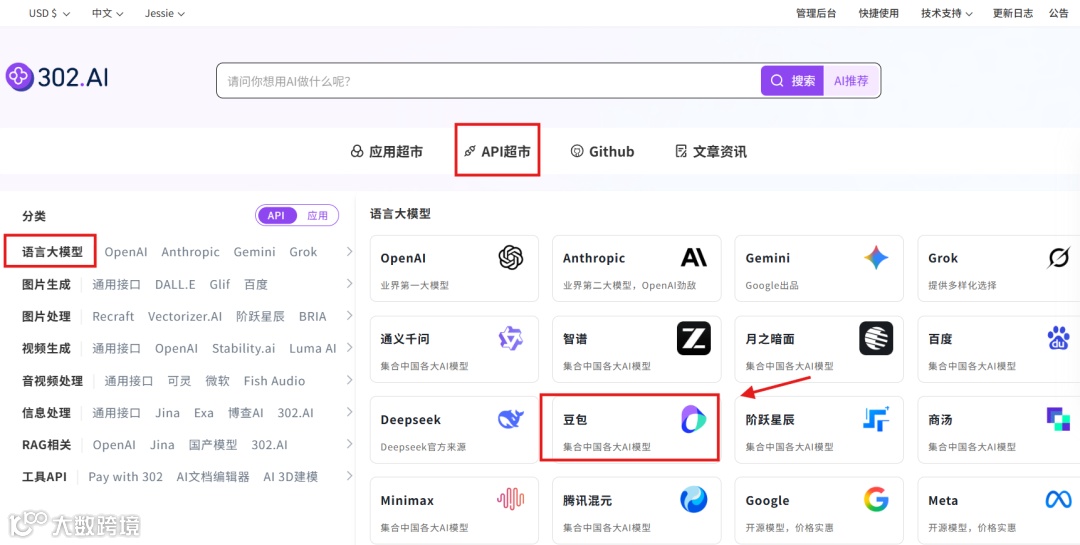The width and height of the screenshot is (1080, 545).
Task: Click the 豆包 logo icon
Action: [x=694, y=419]
